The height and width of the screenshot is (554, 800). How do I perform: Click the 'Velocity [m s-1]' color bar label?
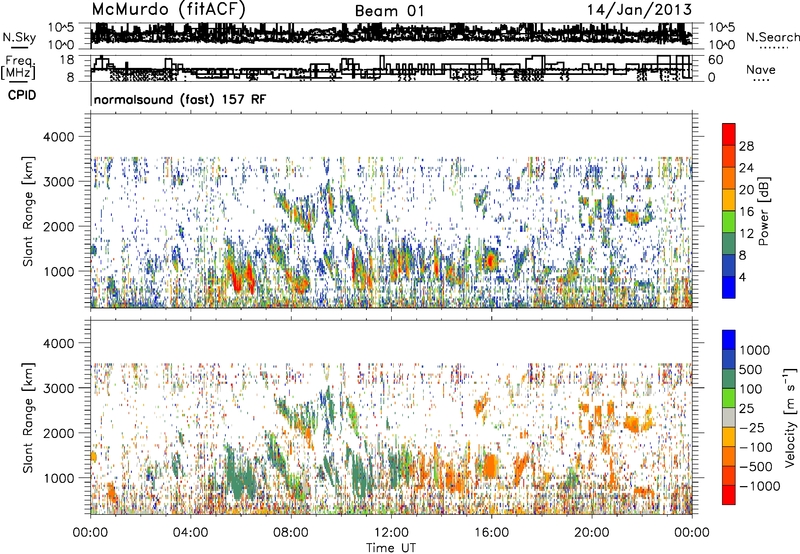click(790, 417)
